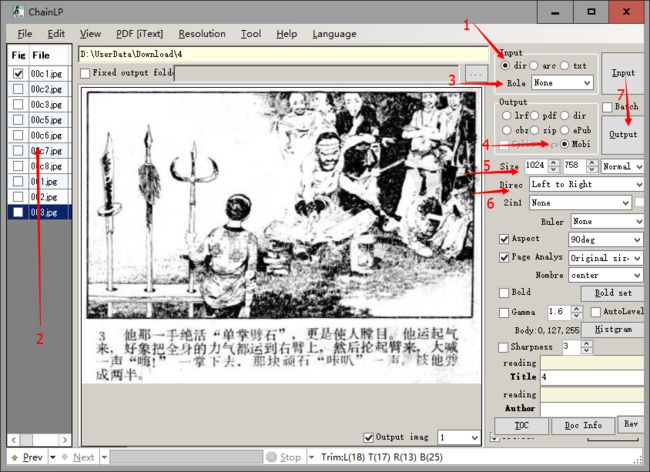Toggle the Batch checkbox

click(607, 107)
